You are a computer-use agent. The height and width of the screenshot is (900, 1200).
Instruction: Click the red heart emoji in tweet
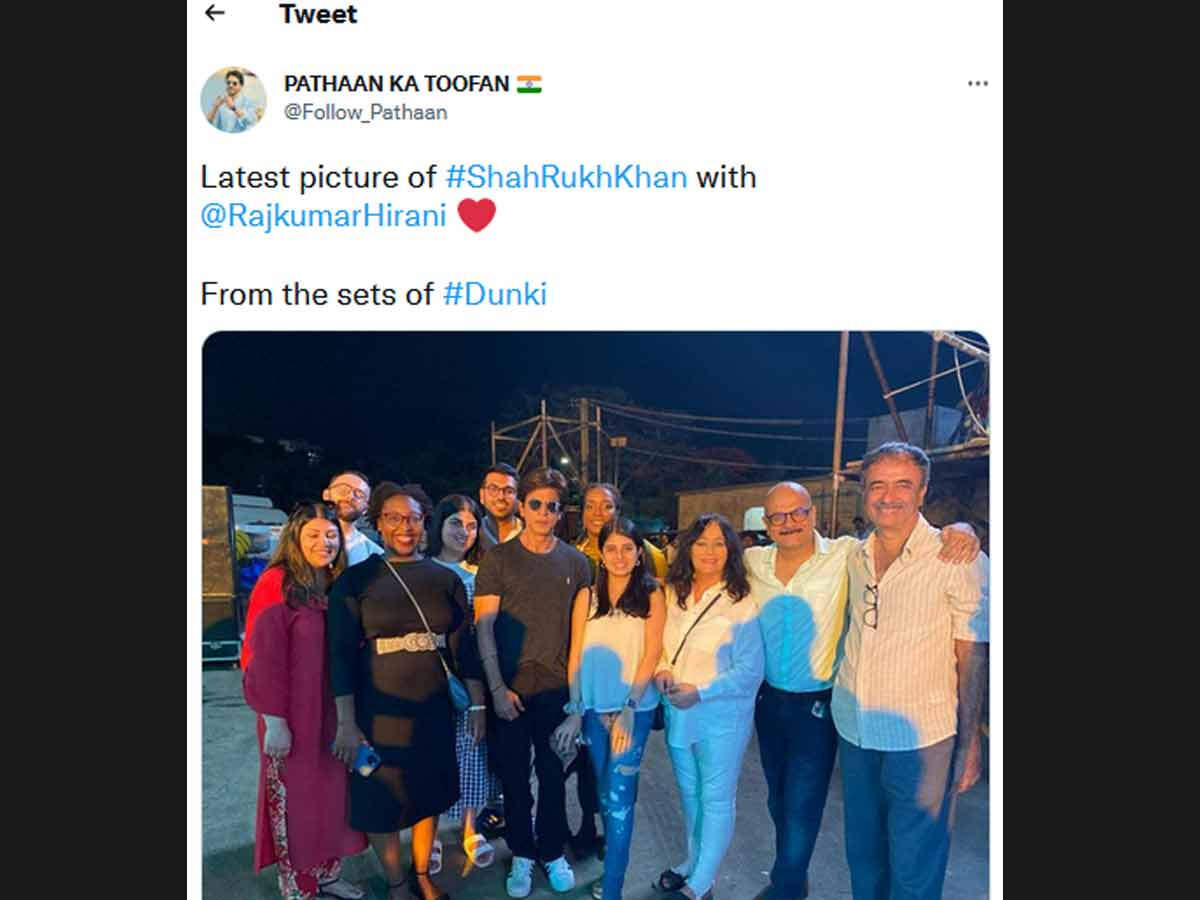coord(476,215)
